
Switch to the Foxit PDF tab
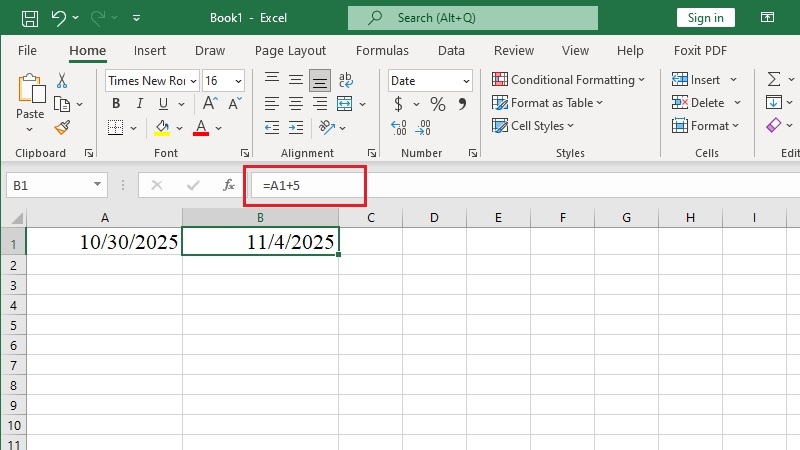[700, 51]
